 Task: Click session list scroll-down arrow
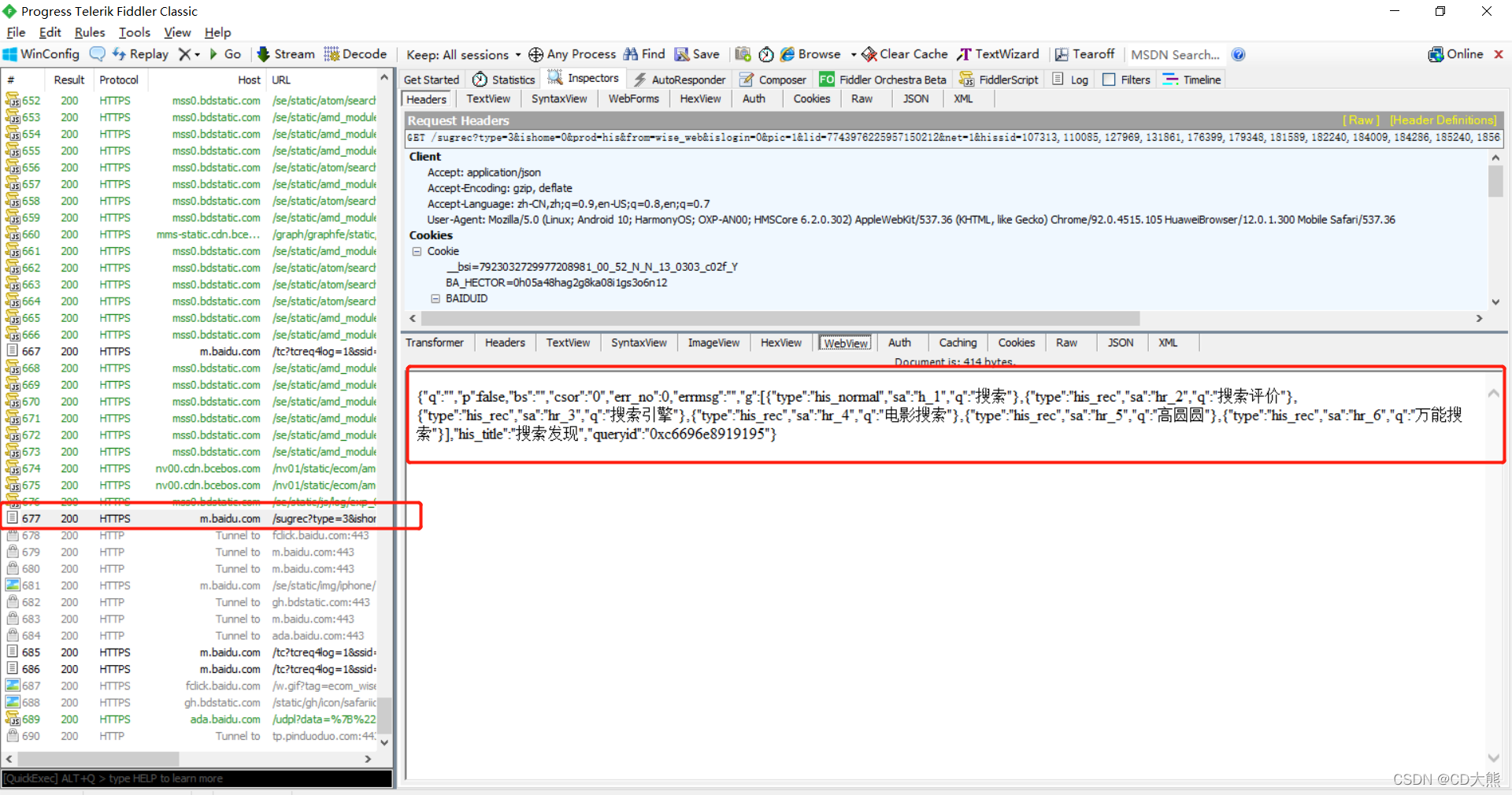click(384, 742)
